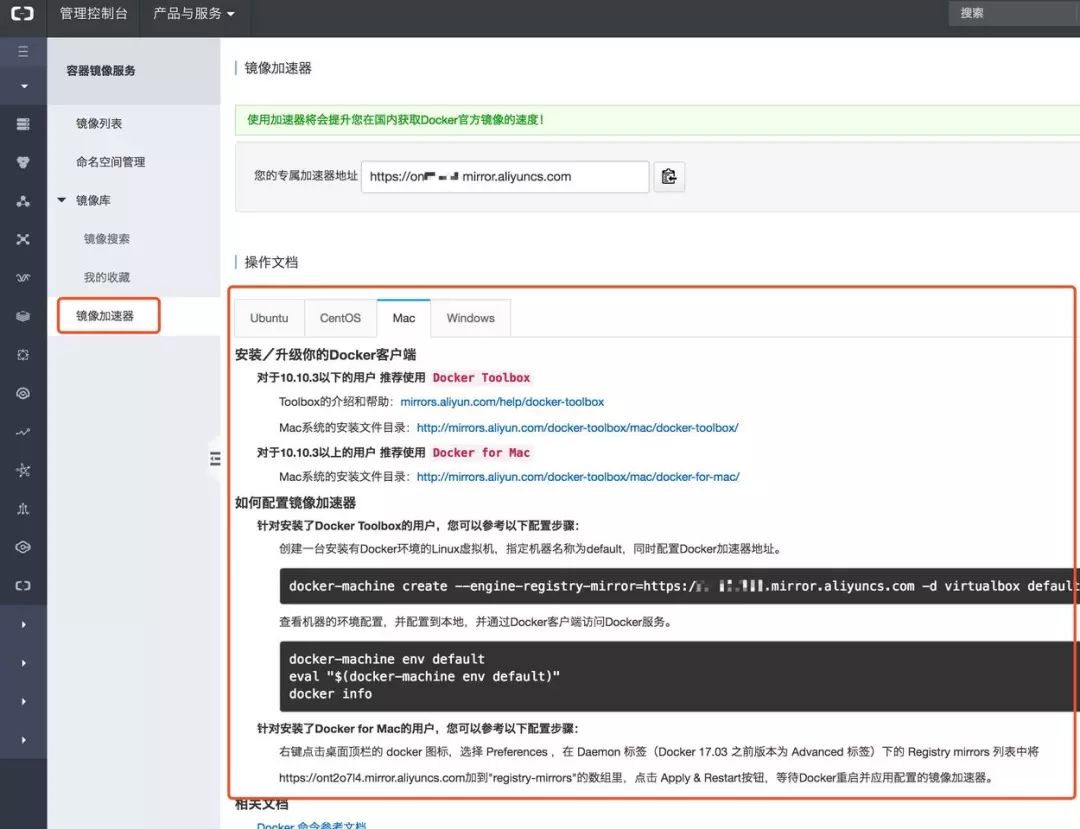Image resolution: width=1080 pixels, height=829 pixels.
Task: Switch to the CentOS tab
Action: [x=340, y=318]
